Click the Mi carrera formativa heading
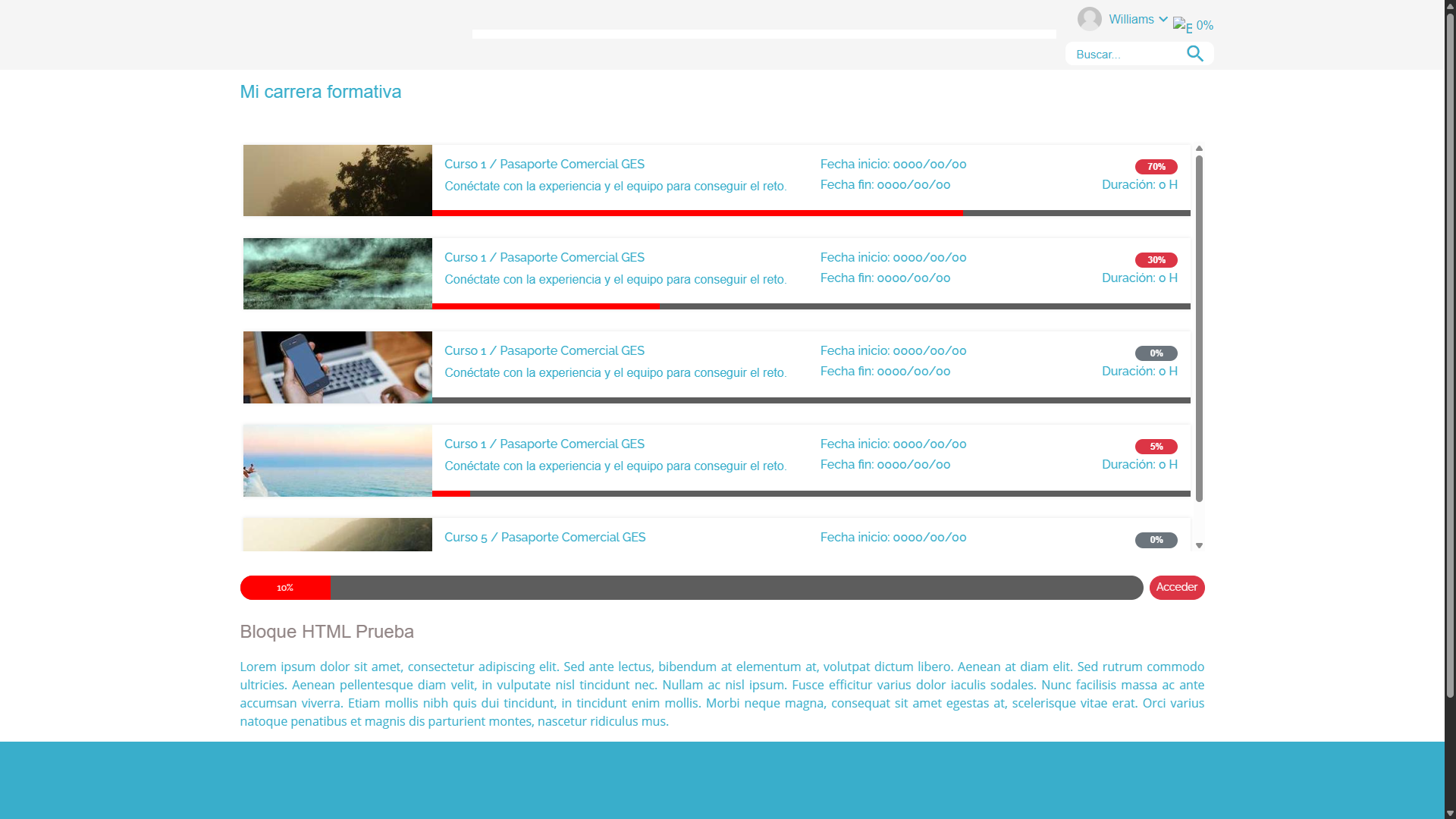The height and width of the screenshot is (819, 1456). [321, 92]
